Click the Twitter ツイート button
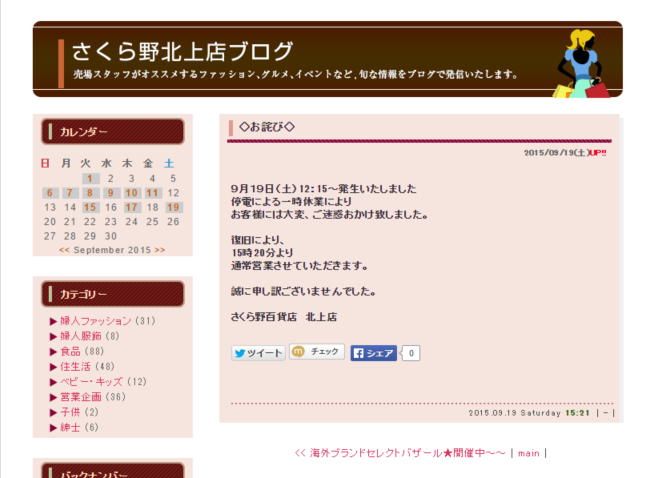Screen dimensions: 657x478 (258, 353)
